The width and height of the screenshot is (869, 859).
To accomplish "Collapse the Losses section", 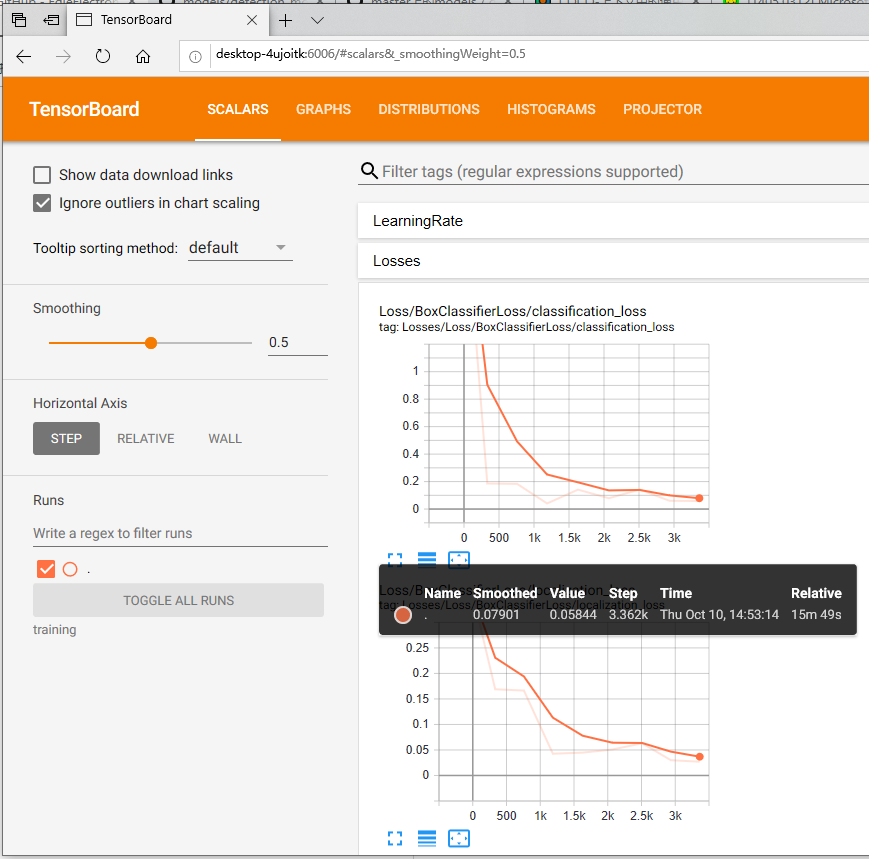I will tap(613, 261).
